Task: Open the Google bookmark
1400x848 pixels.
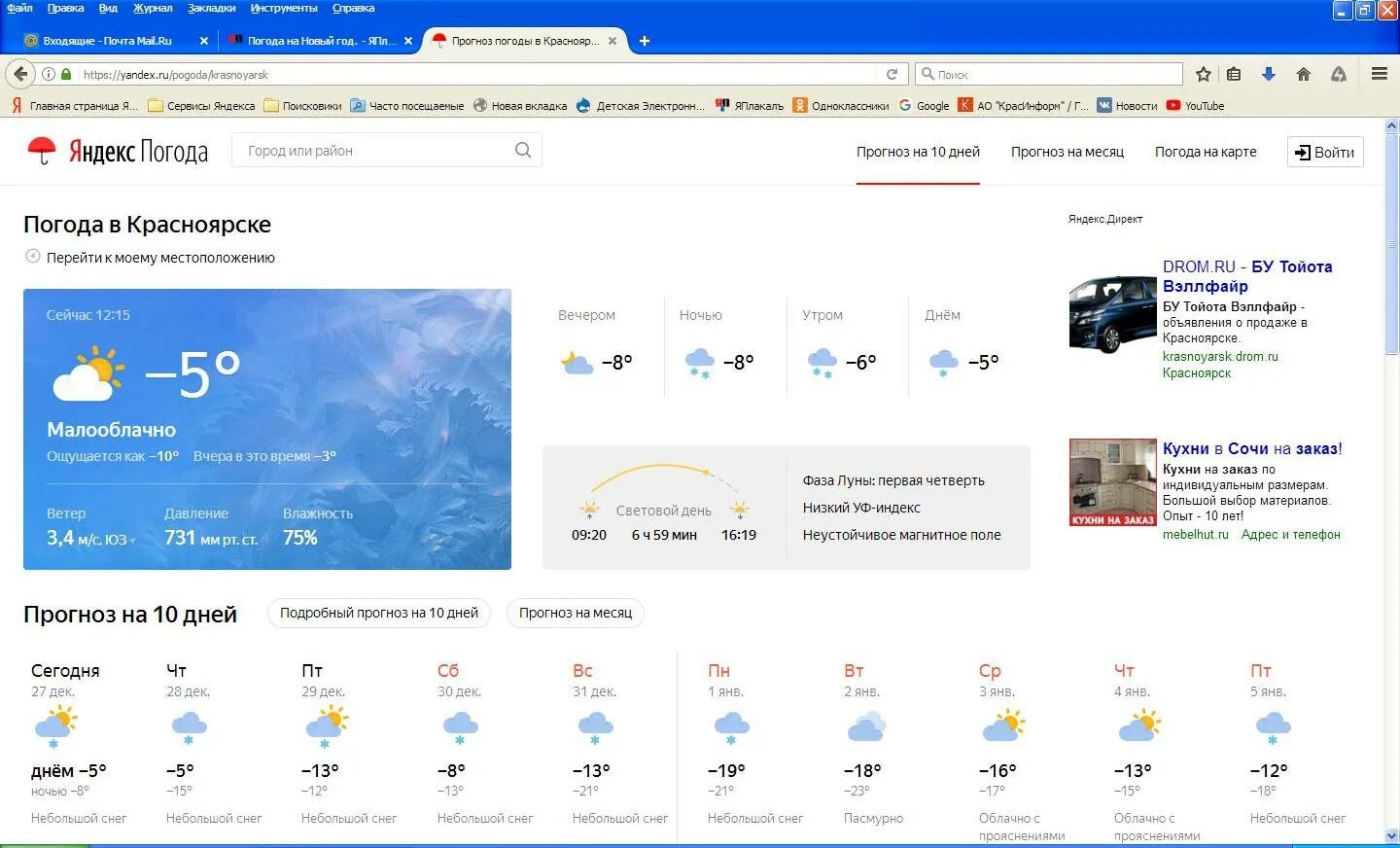Action: click(924, 106)
